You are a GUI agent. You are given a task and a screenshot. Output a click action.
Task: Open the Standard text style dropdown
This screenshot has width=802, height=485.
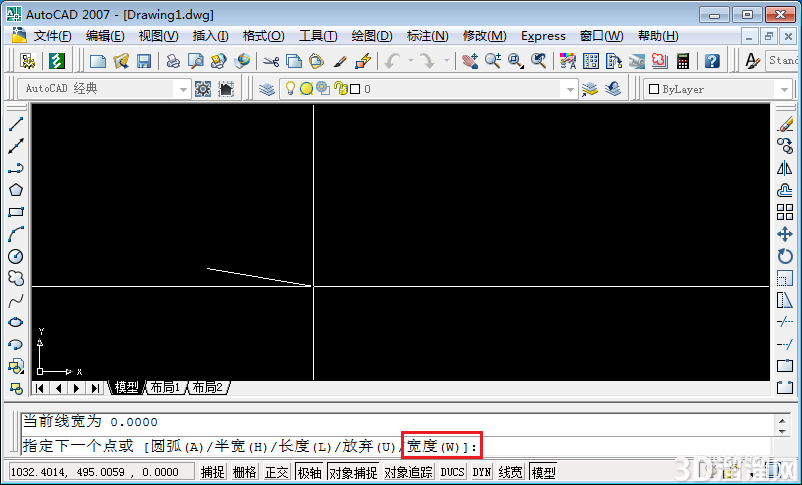point(783,60)
